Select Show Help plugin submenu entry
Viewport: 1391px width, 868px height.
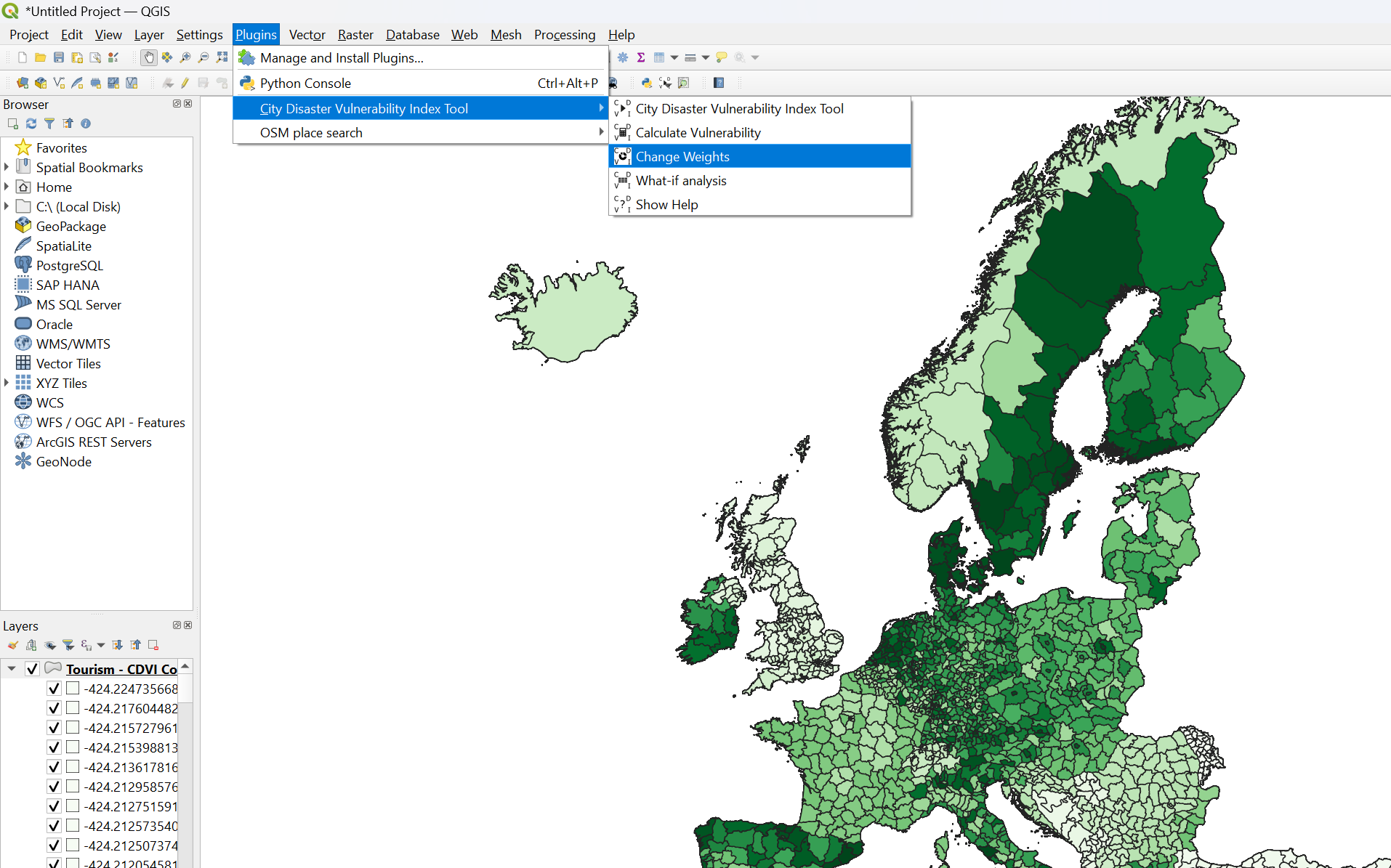coord(760,204)
